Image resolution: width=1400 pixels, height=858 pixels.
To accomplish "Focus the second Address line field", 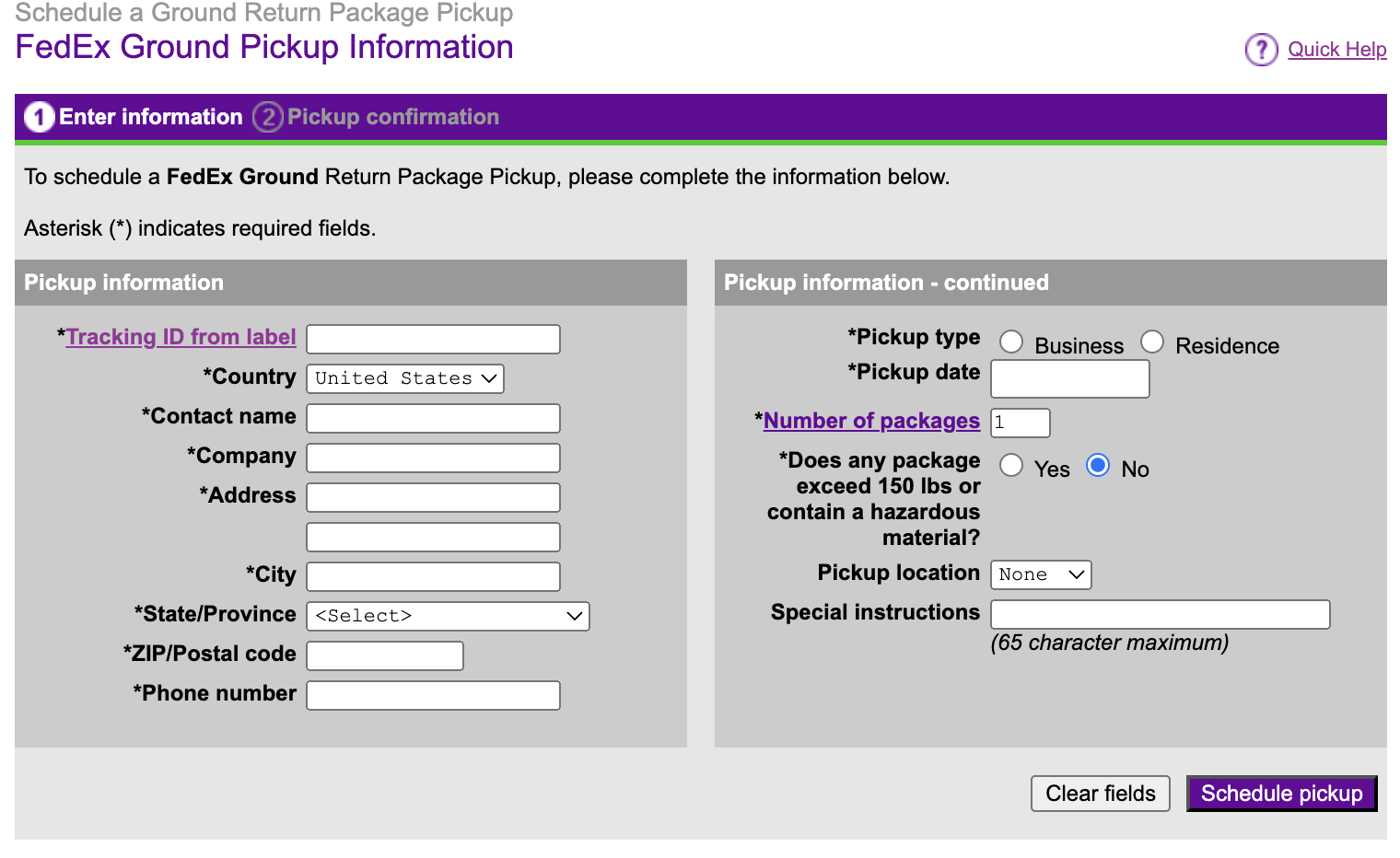I will (433, 537).
